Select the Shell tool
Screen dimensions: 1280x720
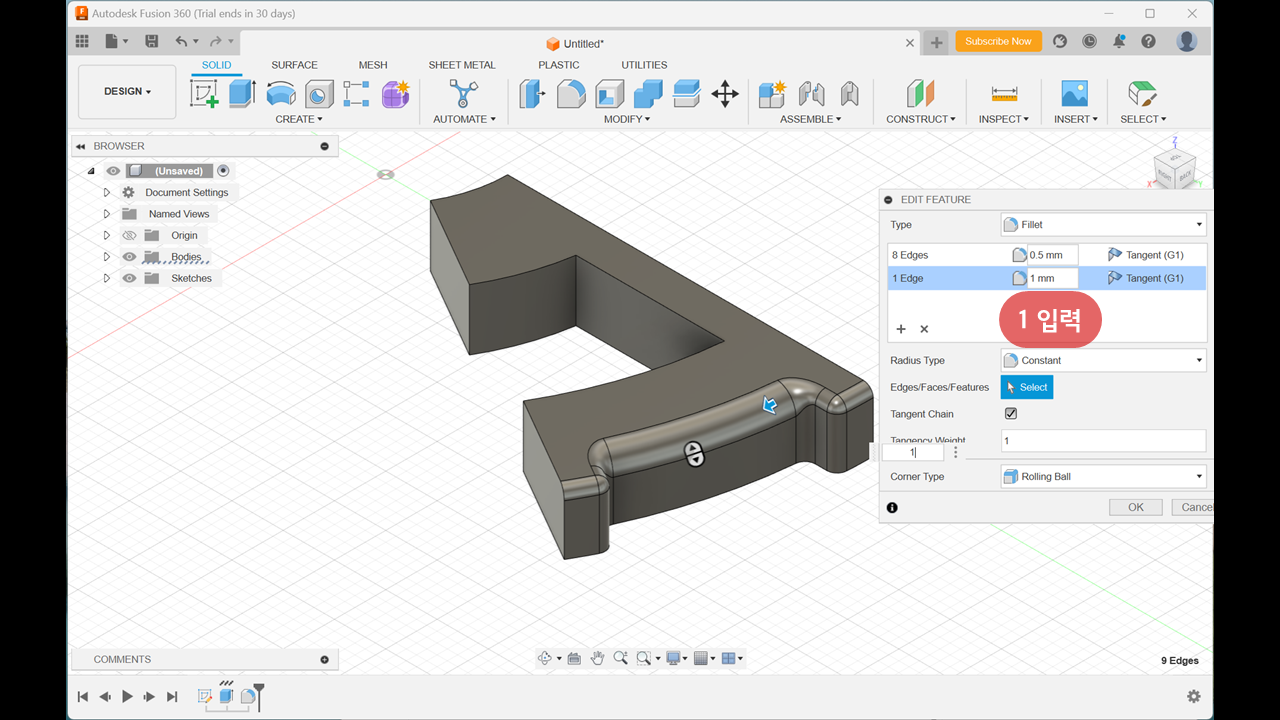pos(609,94)
